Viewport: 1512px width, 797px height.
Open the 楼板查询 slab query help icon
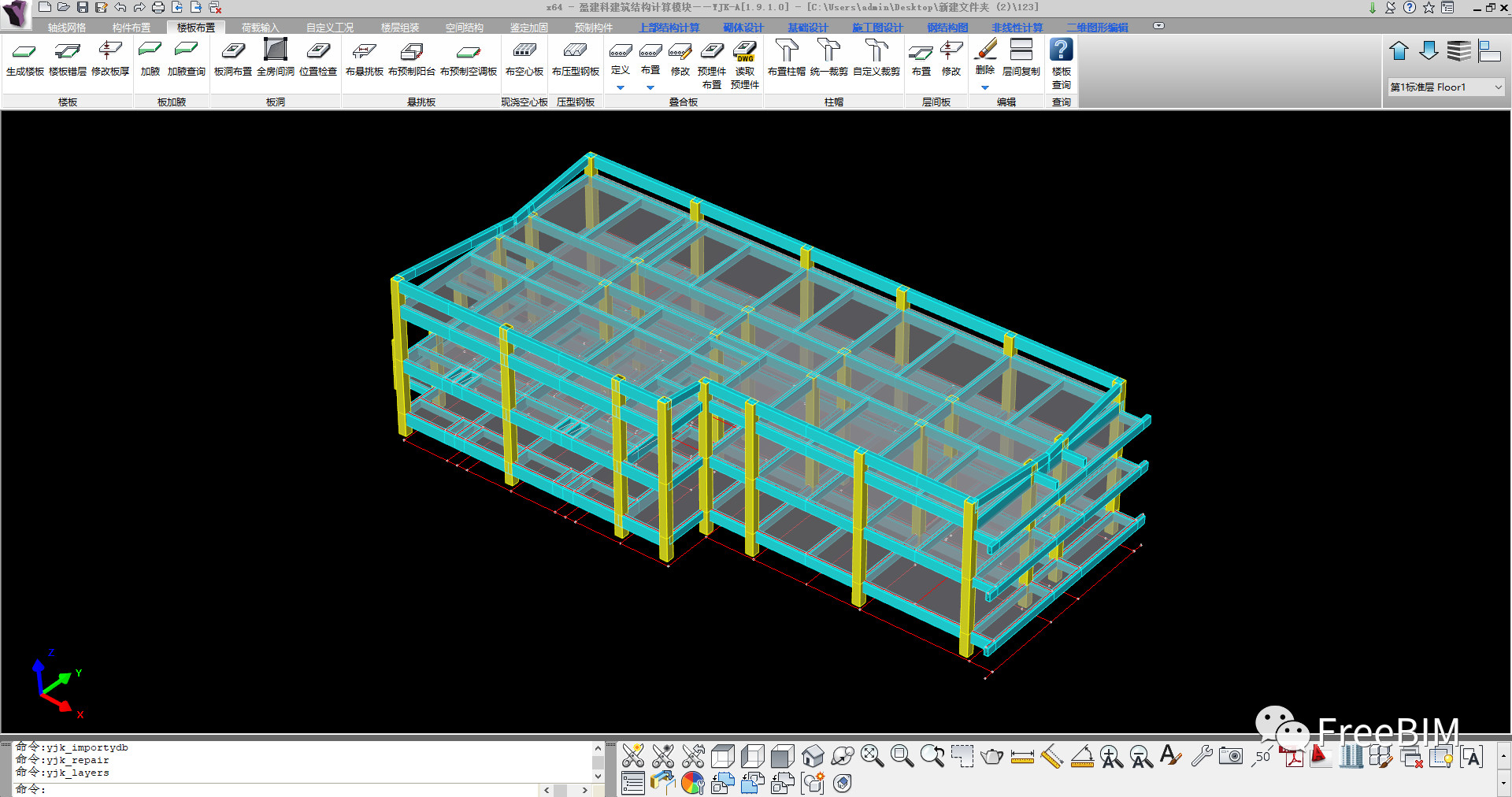(1061, 63)
